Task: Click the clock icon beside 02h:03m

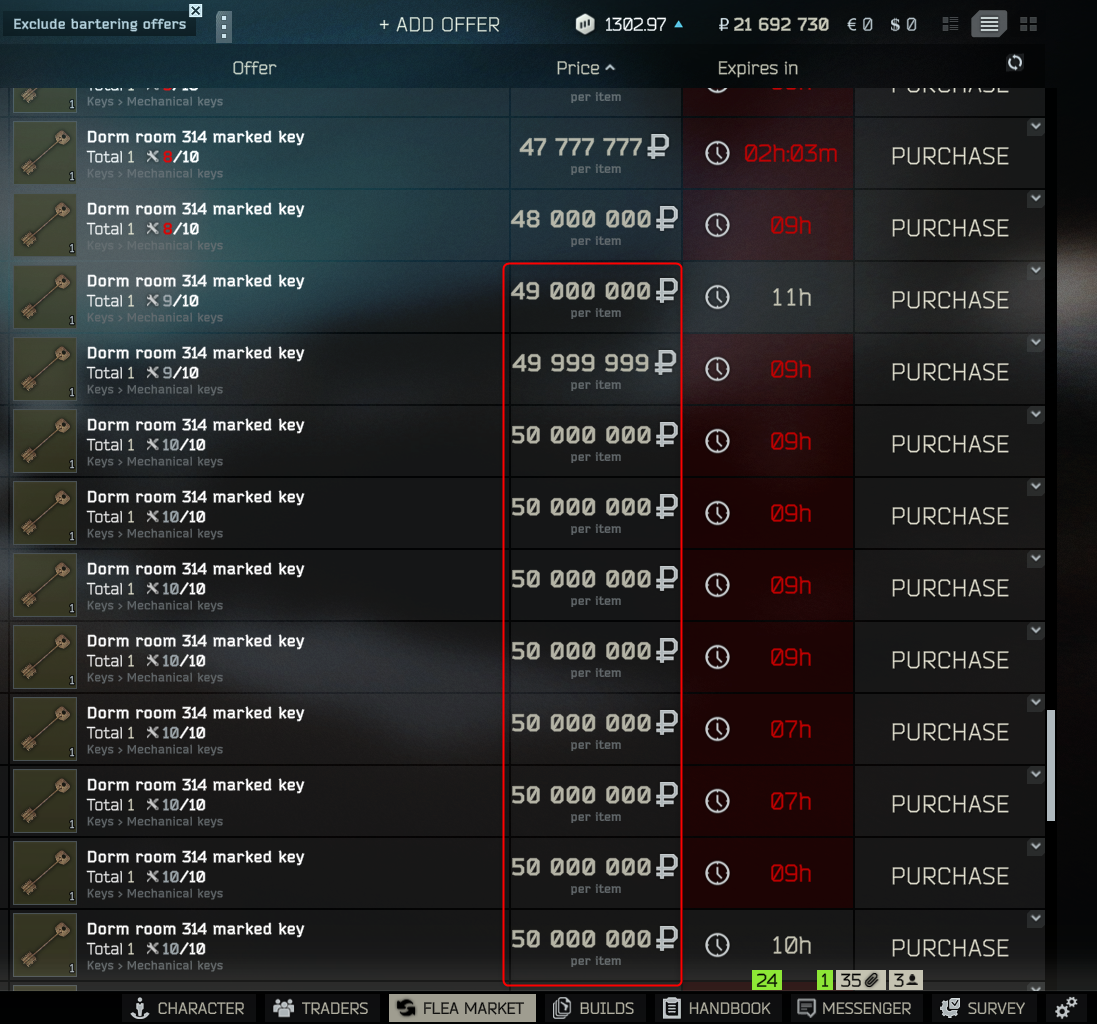Action: pyautogui.click(x=717, y=153)
